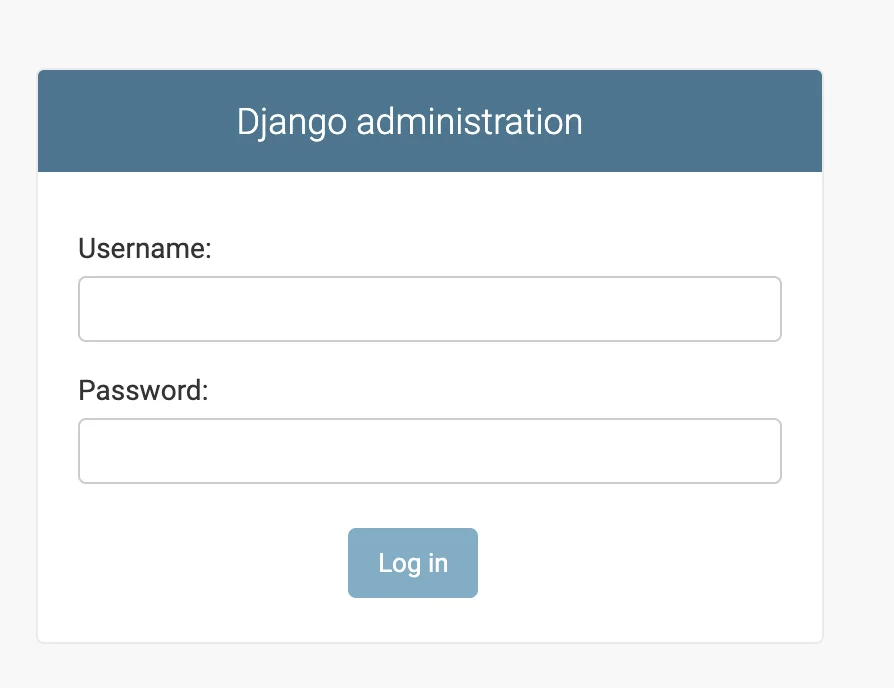Place cursor in the Username box
Image resolution: width=894 pixels, height=688 pixels.
429,309
